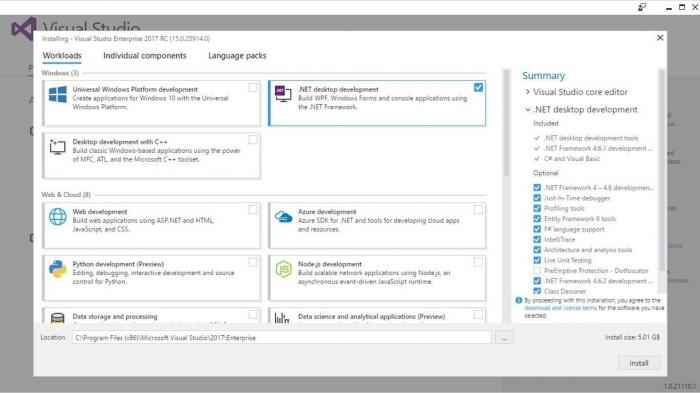Open the Language packs tab

237,56
